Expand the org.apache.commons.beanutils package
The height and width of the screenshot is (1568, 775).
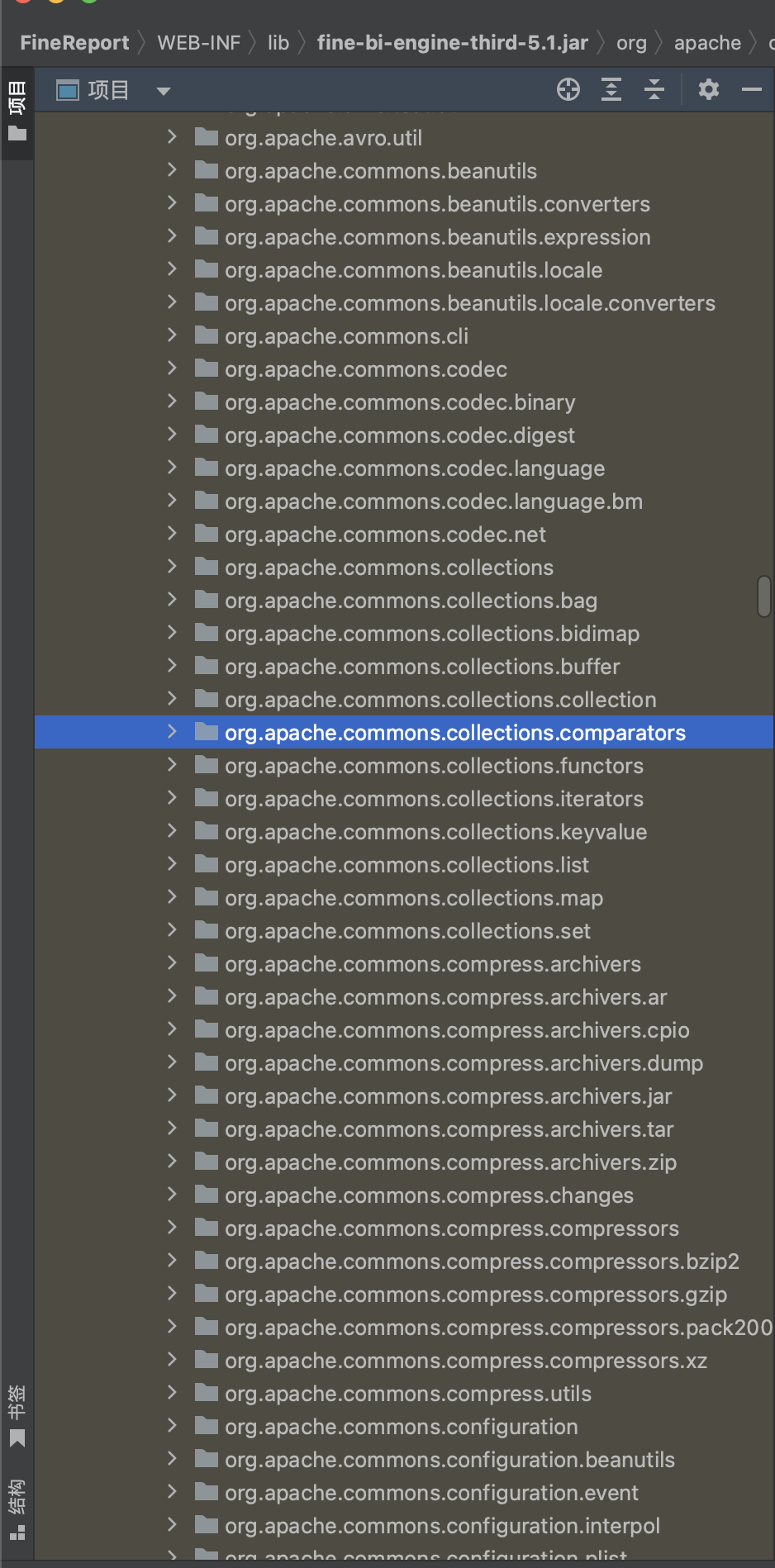pyautogui.click(x=172, y=170)
